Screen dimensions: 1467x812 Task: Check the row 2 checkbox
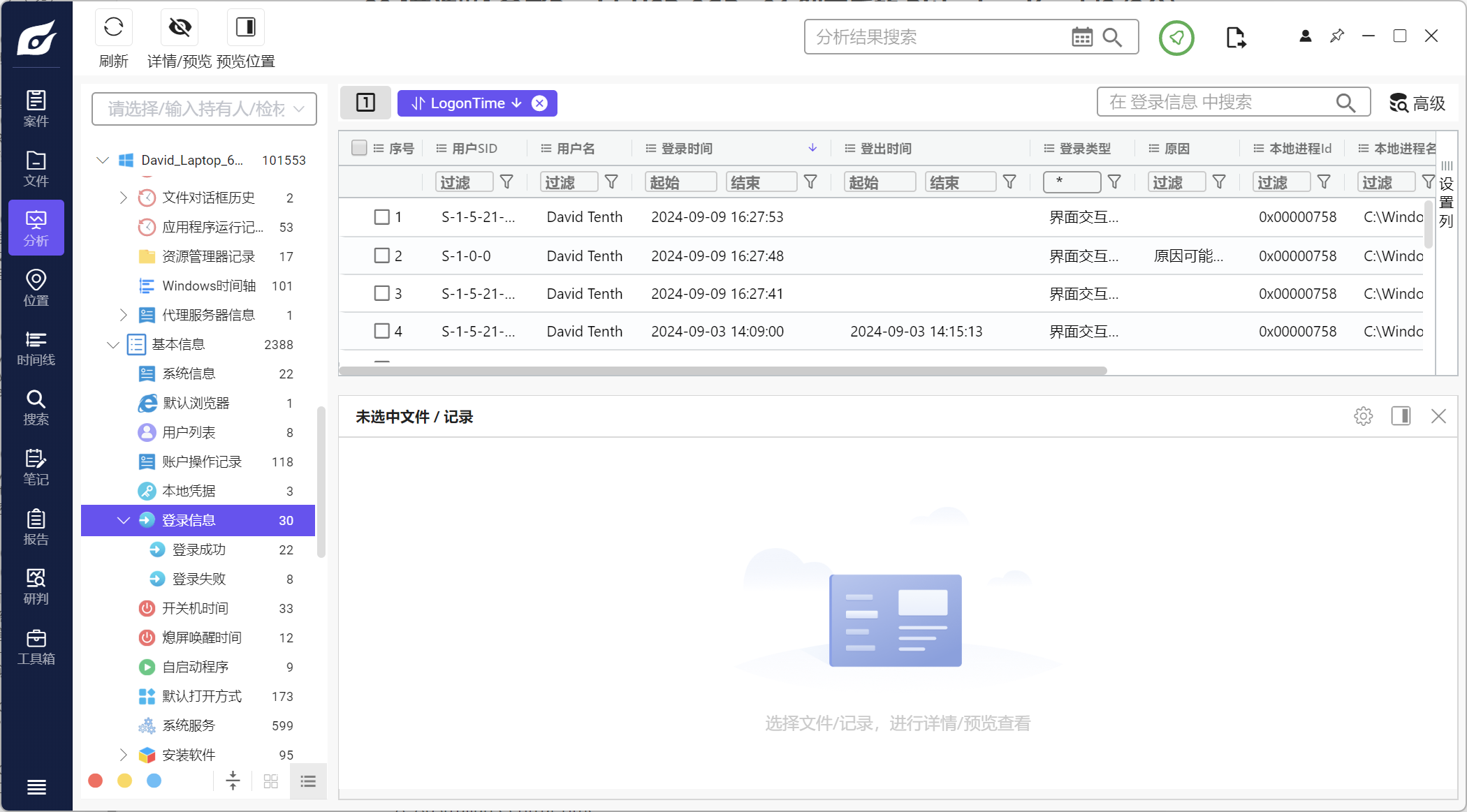381,256
